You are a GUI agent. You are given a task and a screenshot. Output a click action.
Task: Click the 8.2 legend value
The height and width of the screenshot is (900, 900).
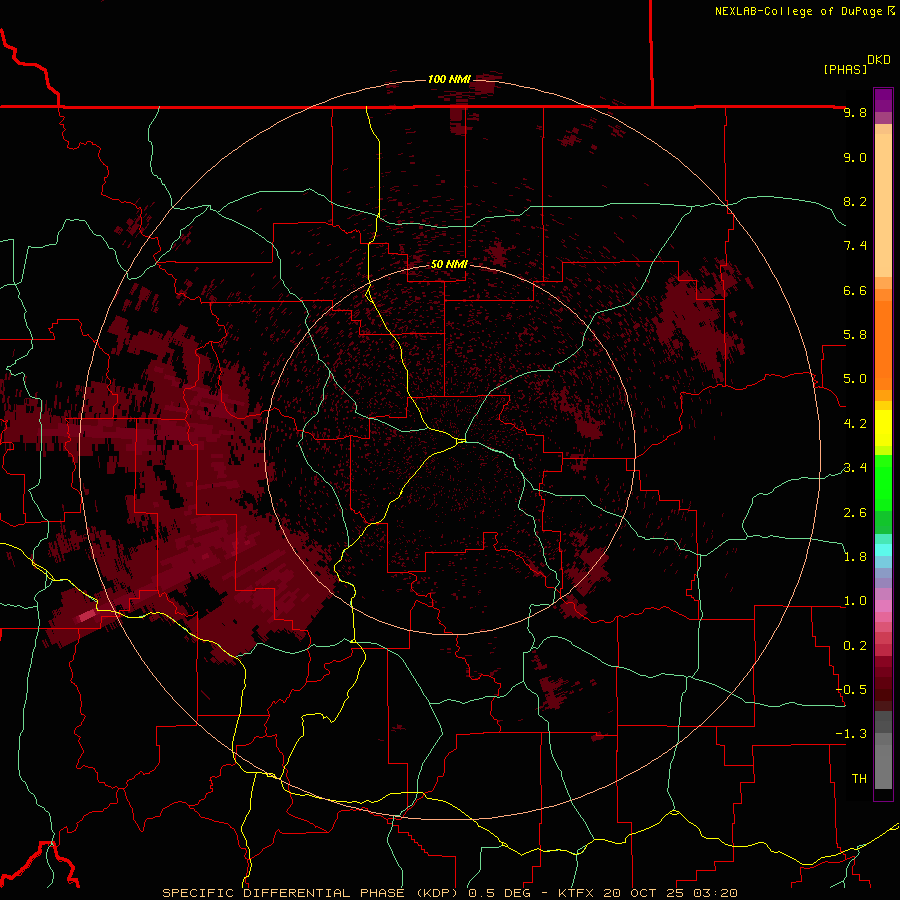coord(855,201)
